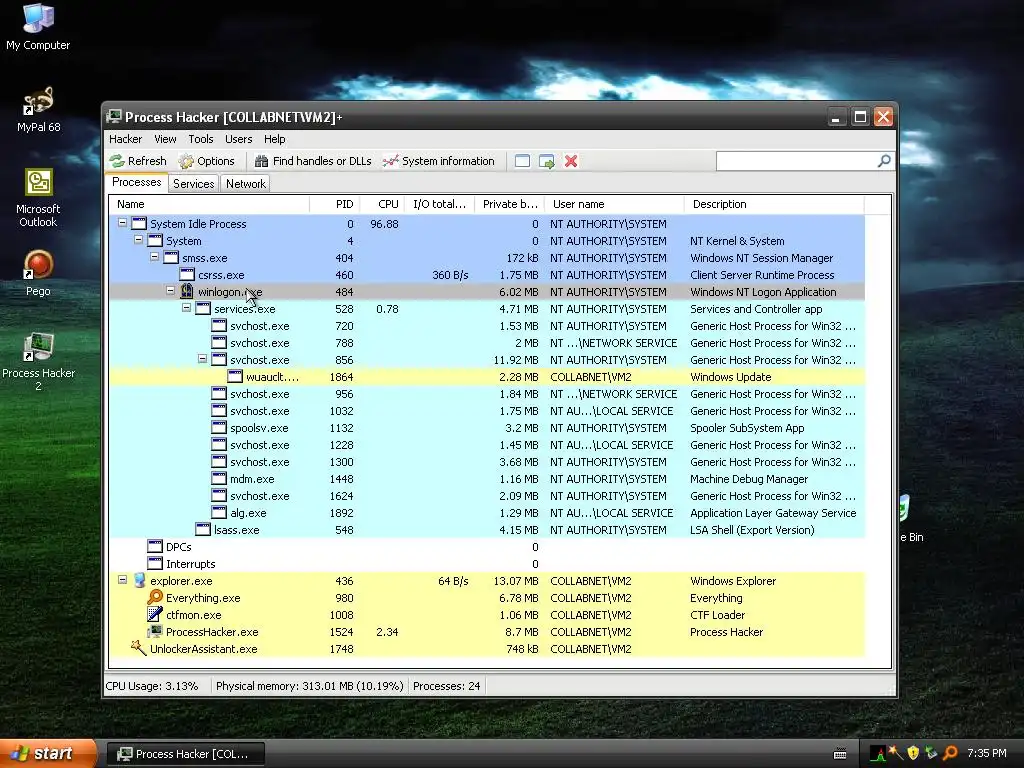The height and width of the screenshot is (768, 1024).
Task: Click the Refresh toolbar button
Action: (138, 161)
